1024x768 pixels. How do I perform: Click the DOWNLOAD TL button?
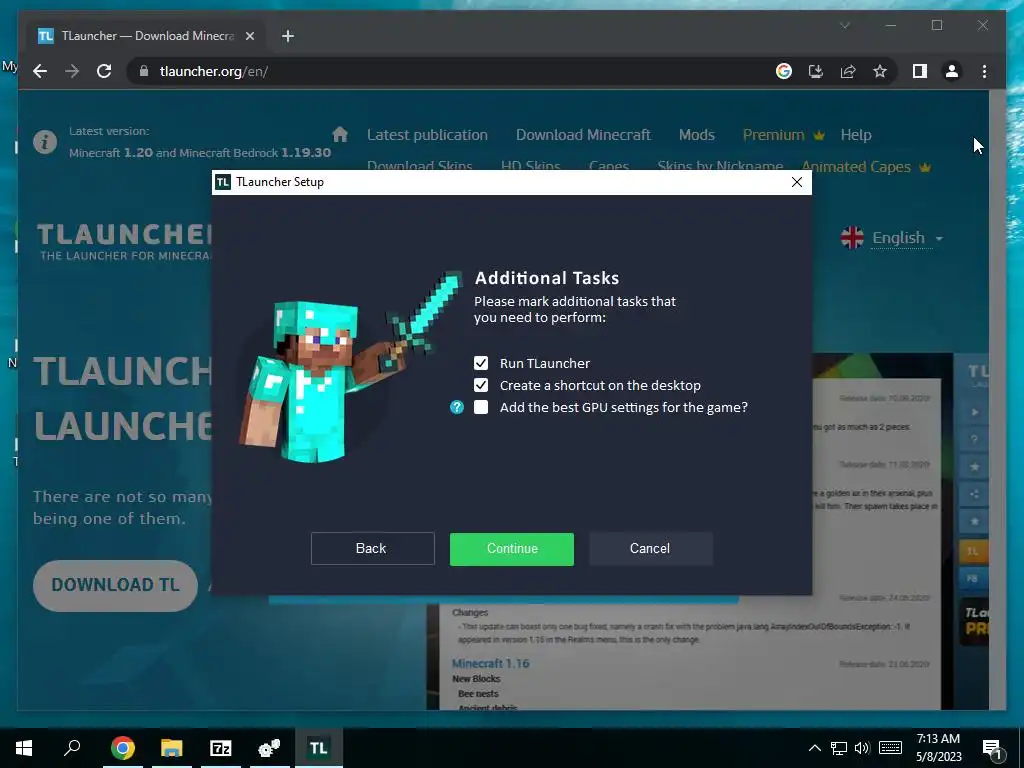pyautogui.click(x=115, y=585)
